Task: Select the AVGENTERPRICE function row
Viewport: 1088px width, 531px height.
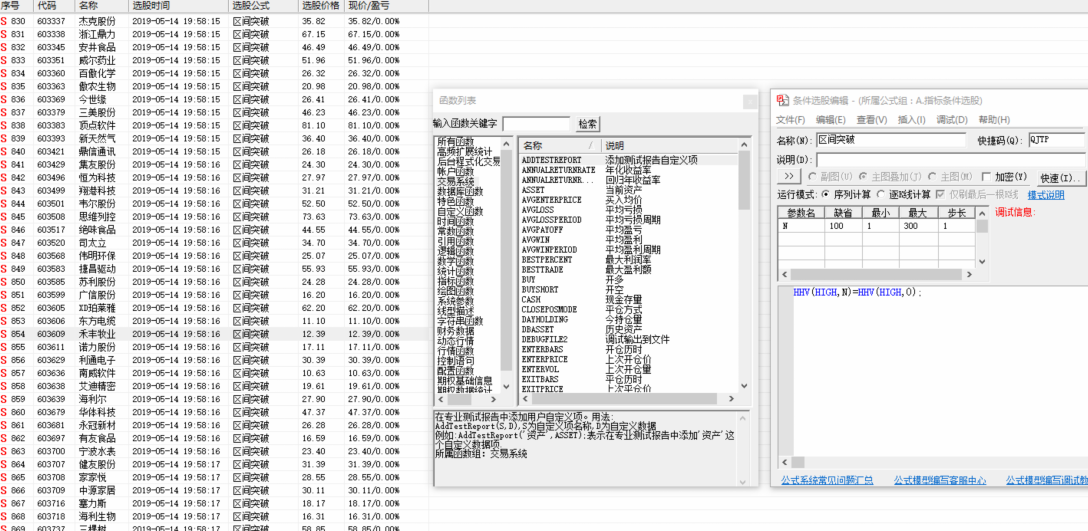Action: [x=627, y=199]
